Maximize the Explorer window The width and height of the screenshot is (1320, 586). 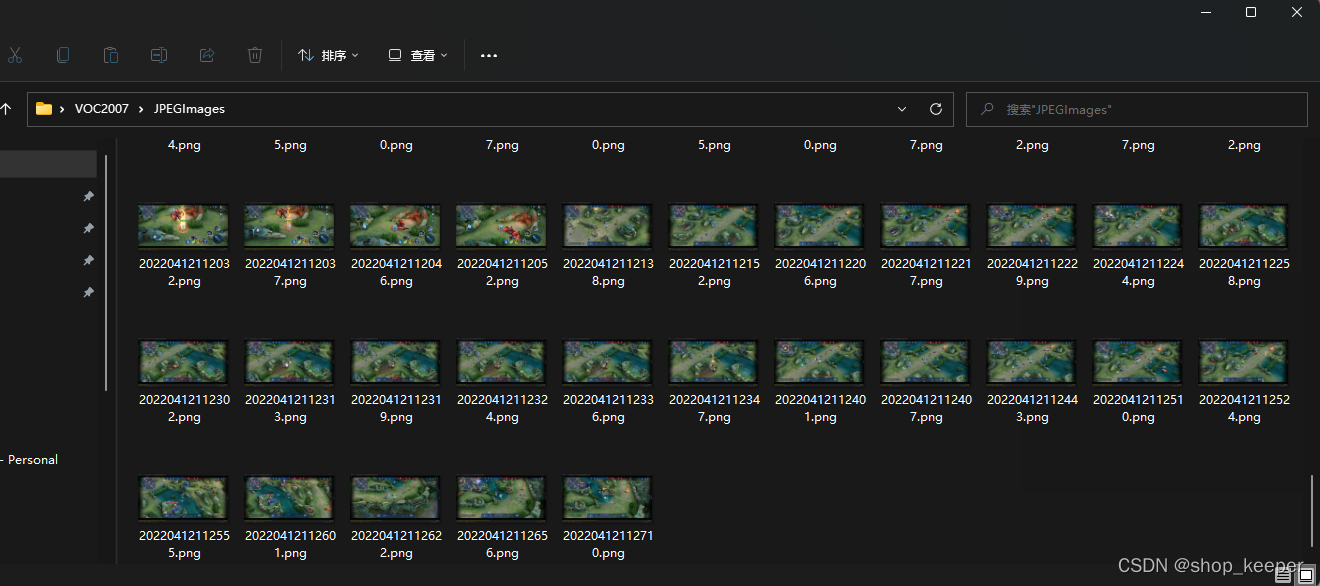point(1250,12)
